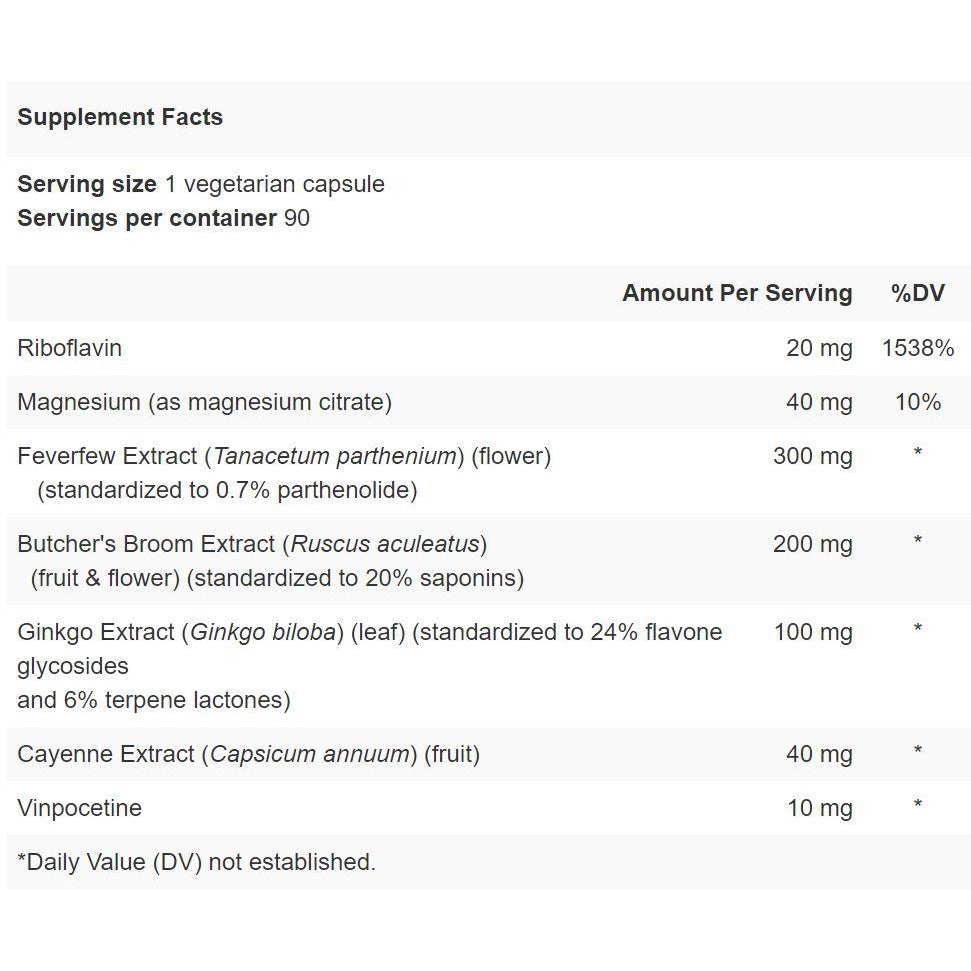Select the Riboflavin row label
The width and height of the screenshot is (971, 971).
tap(69, 348)
